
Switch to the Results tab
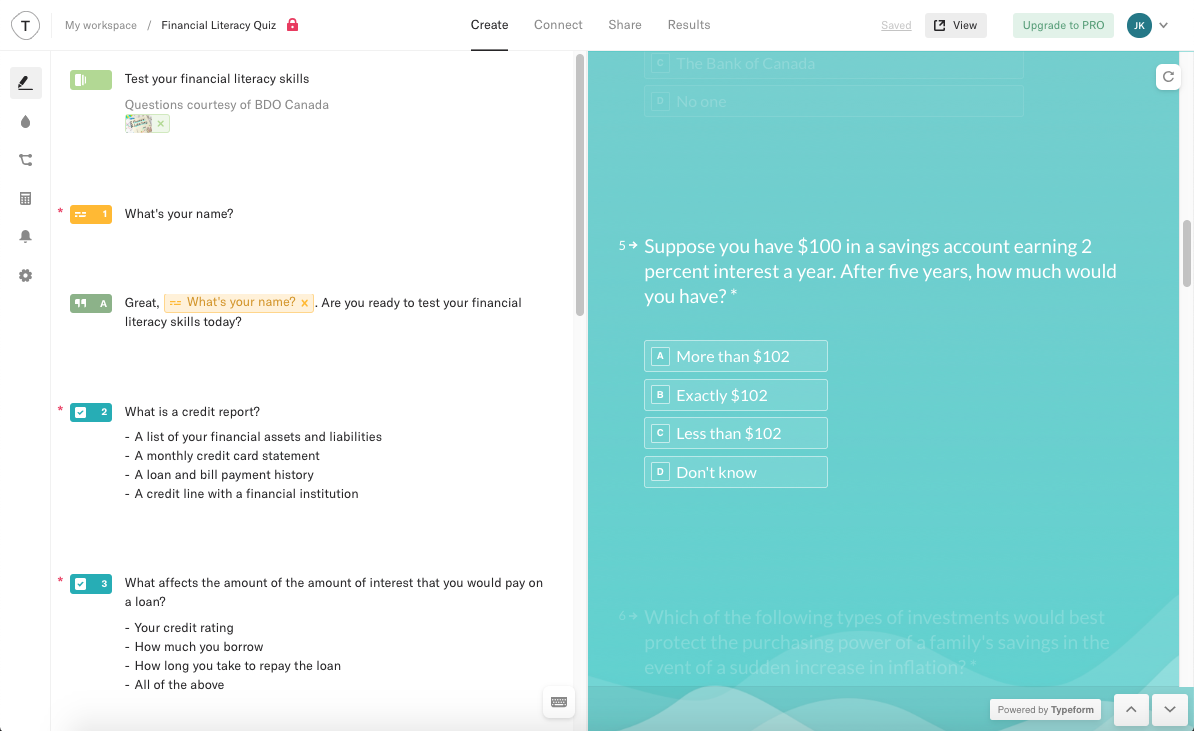[689, 25]
